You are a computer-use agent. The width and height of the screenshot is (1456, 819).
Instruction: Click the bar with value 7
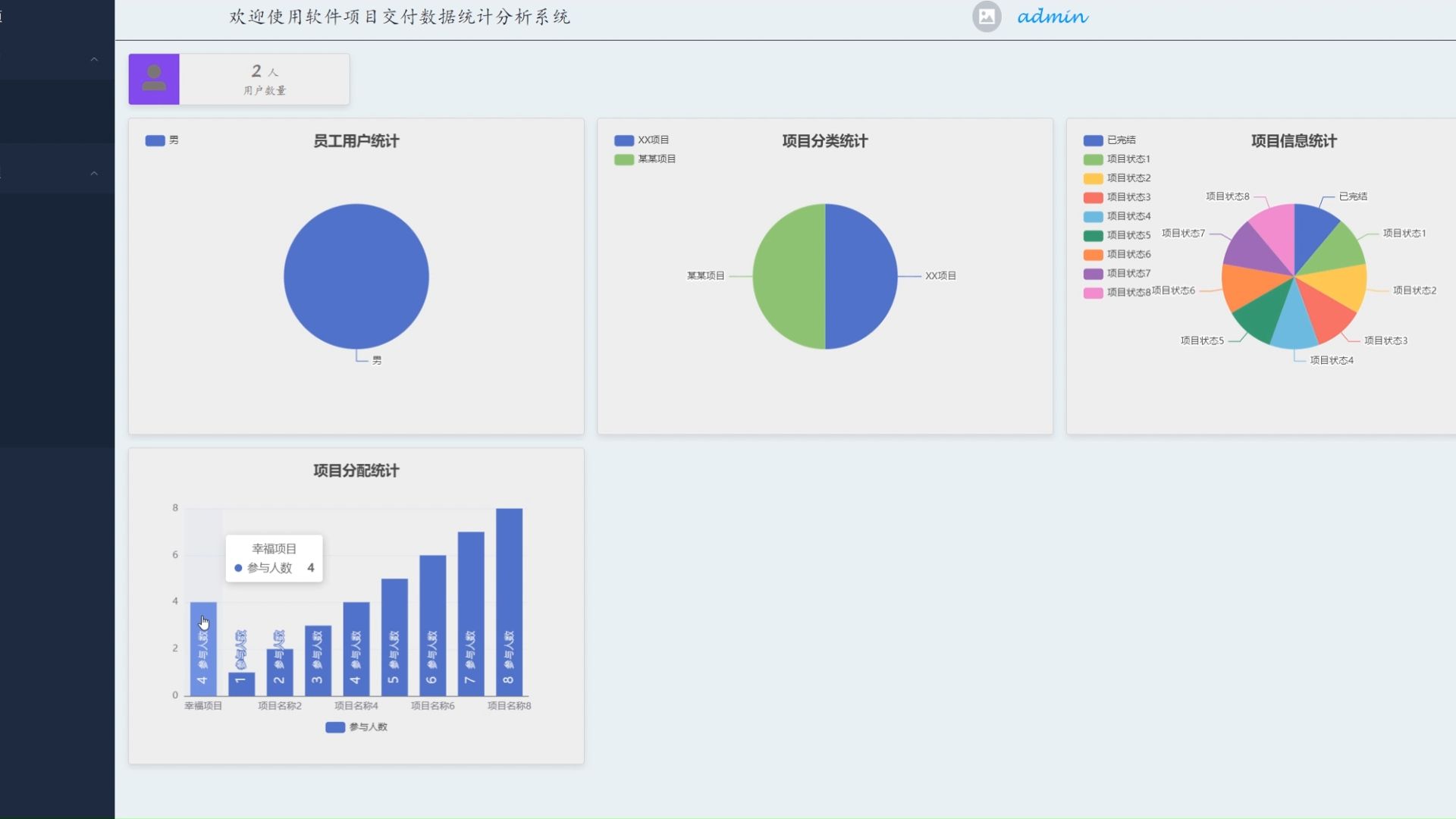(x=471, y=613)
